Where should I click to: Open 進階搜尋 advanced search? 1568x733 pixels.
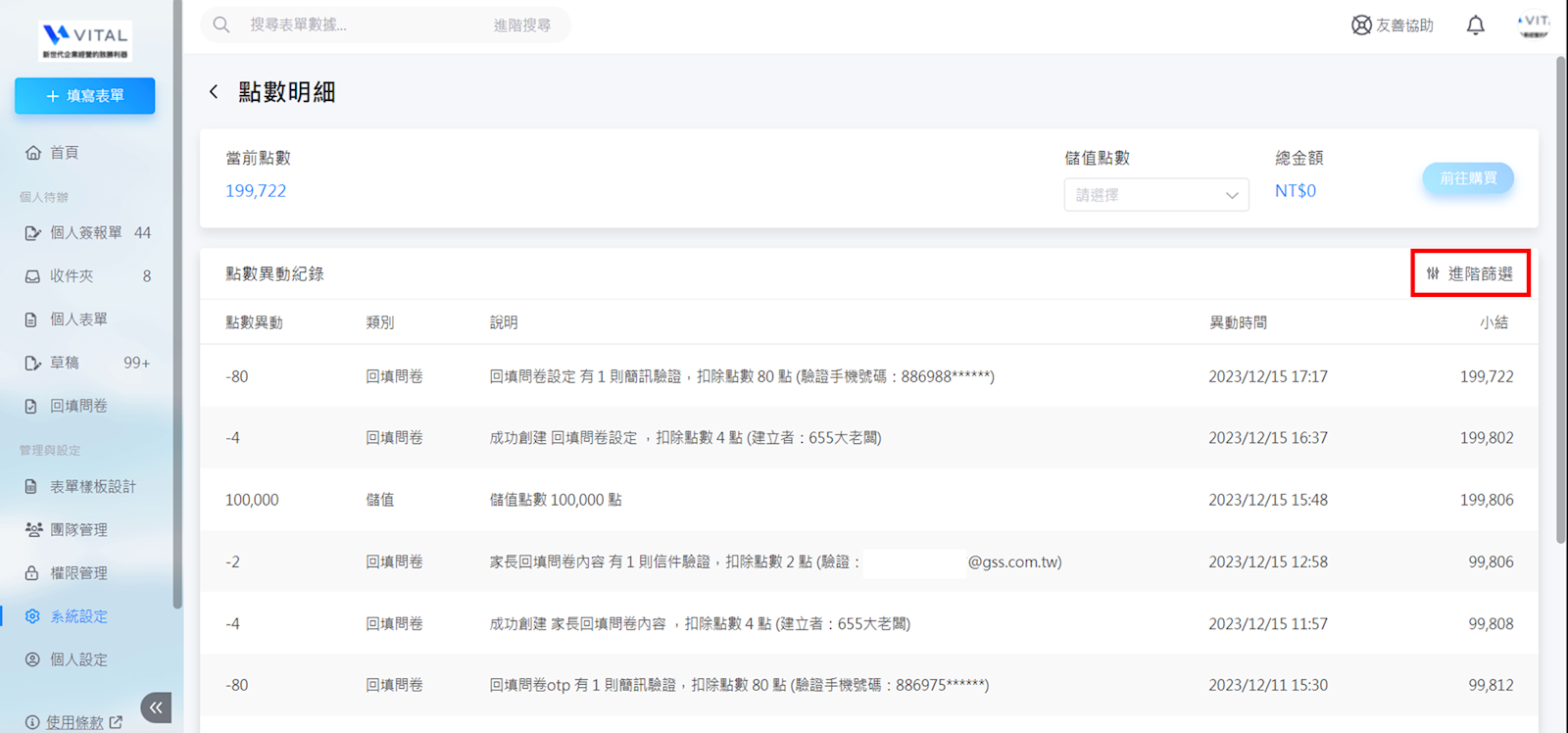tap(521, 25)
